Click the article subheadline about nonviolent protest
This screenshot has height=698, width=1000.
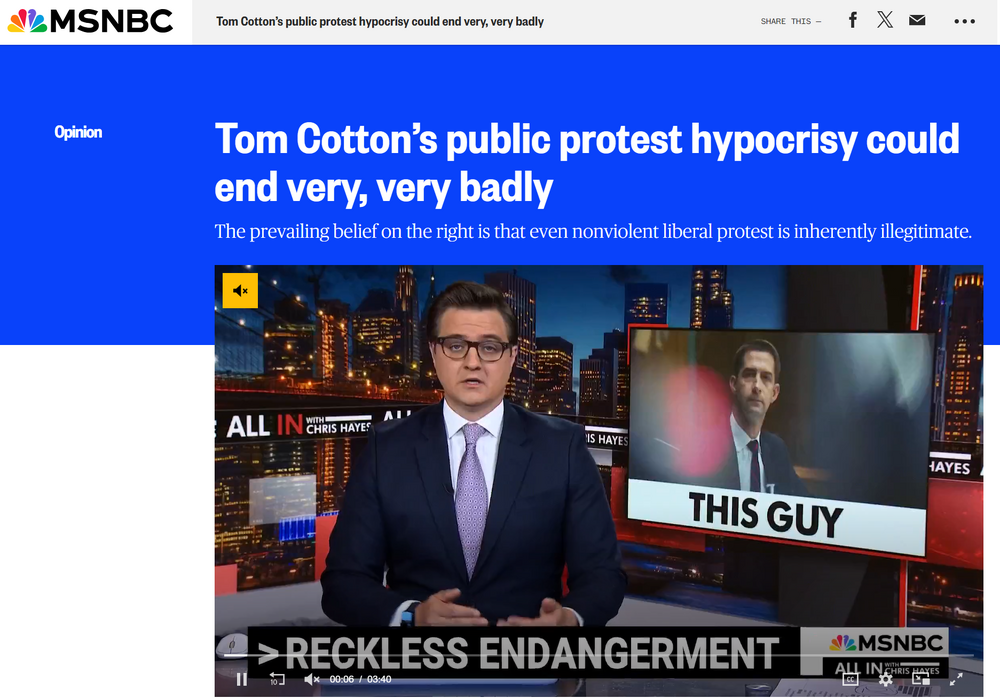coord(593,232)
